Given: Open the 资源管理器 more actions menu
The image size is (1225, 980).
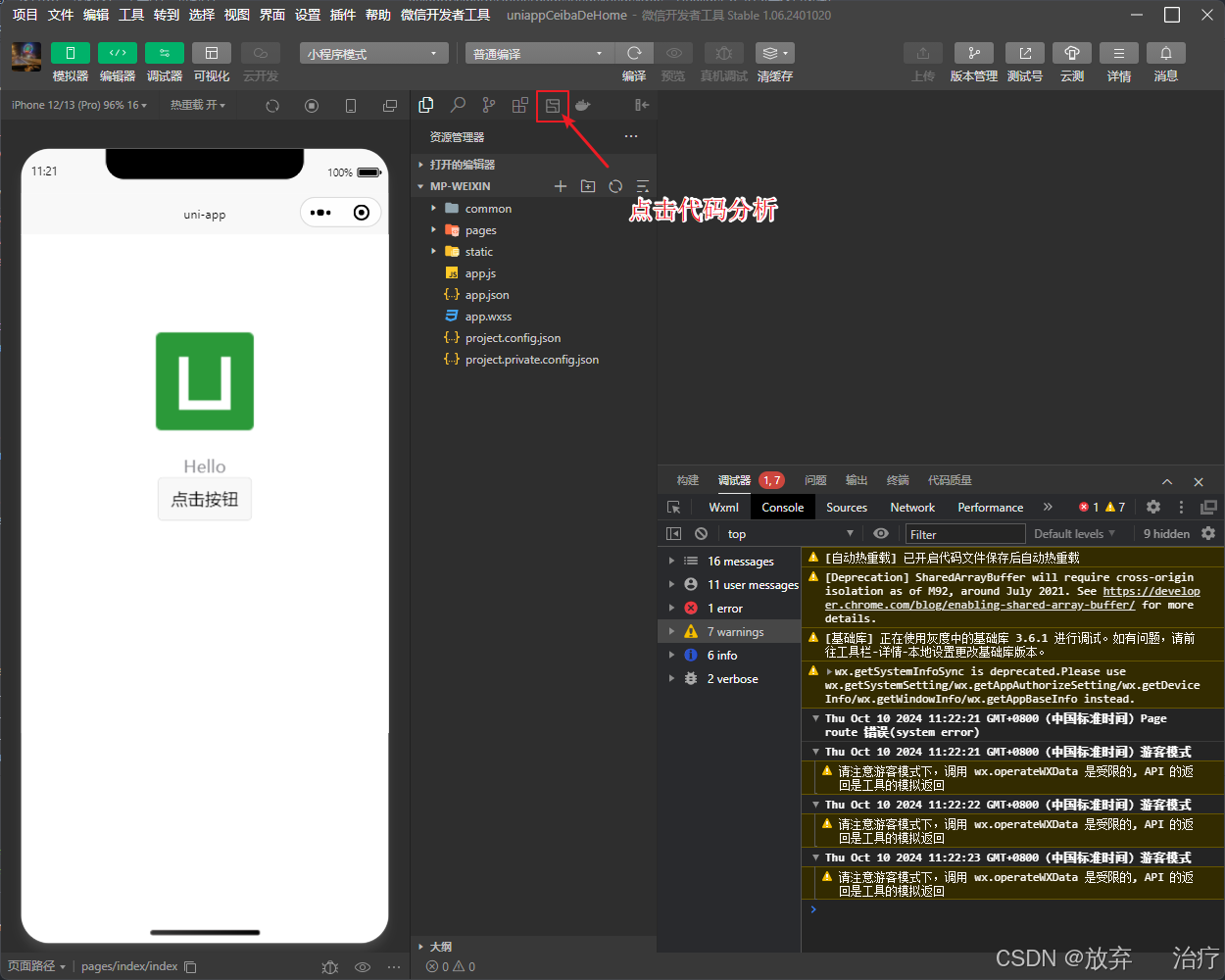Looking at the screenshot, I should point(631,136).
